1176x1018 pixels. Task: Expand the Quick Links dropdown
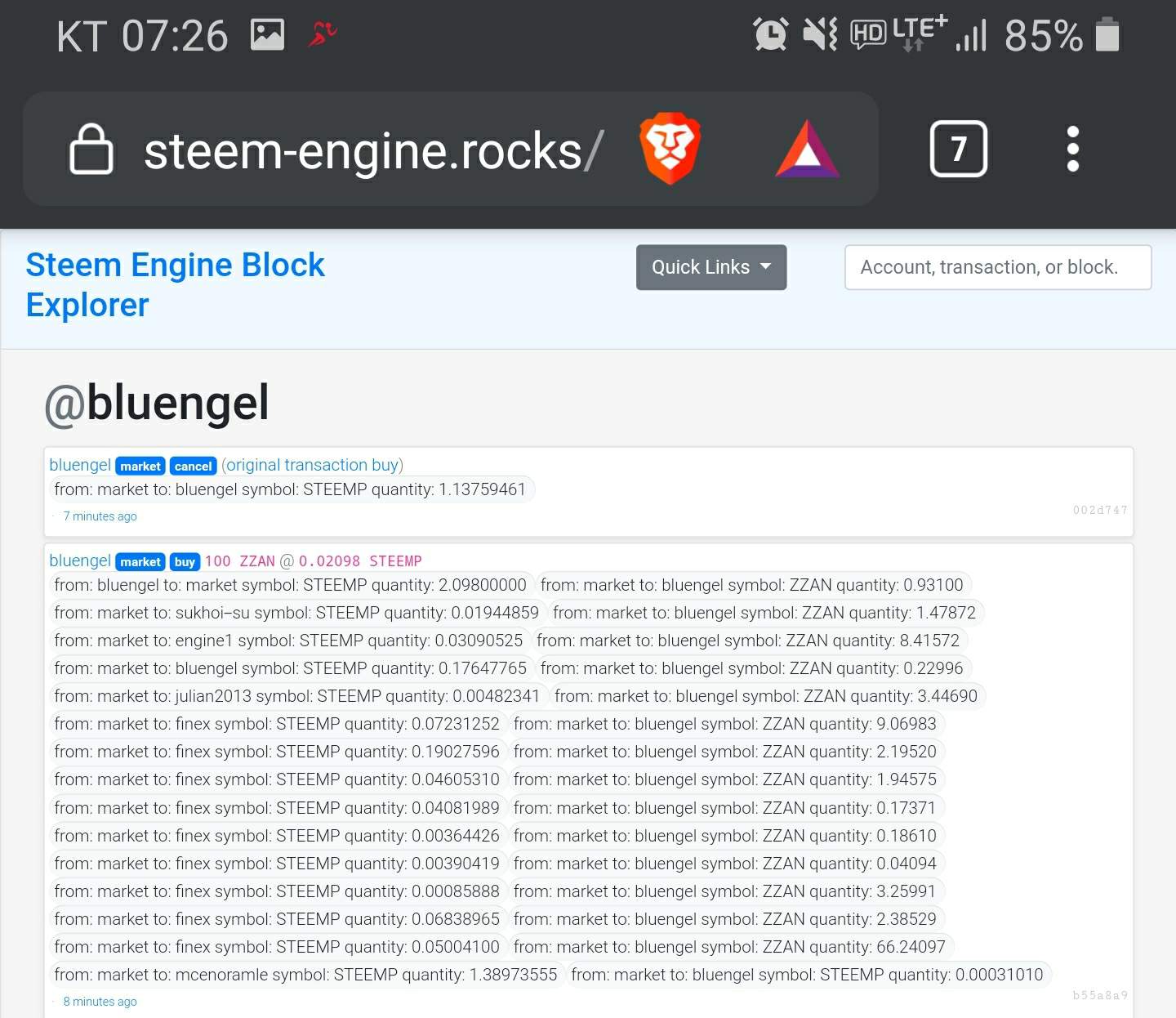[710, 267]
